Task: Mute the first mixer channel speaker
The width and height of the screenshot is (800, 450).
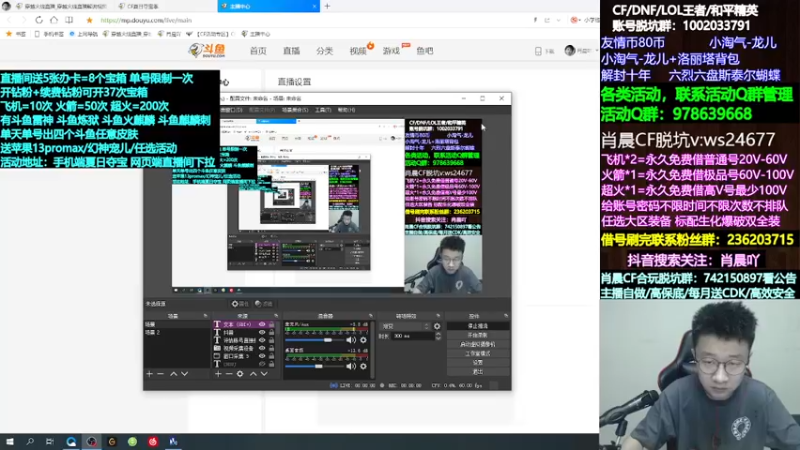Action: 351,340
